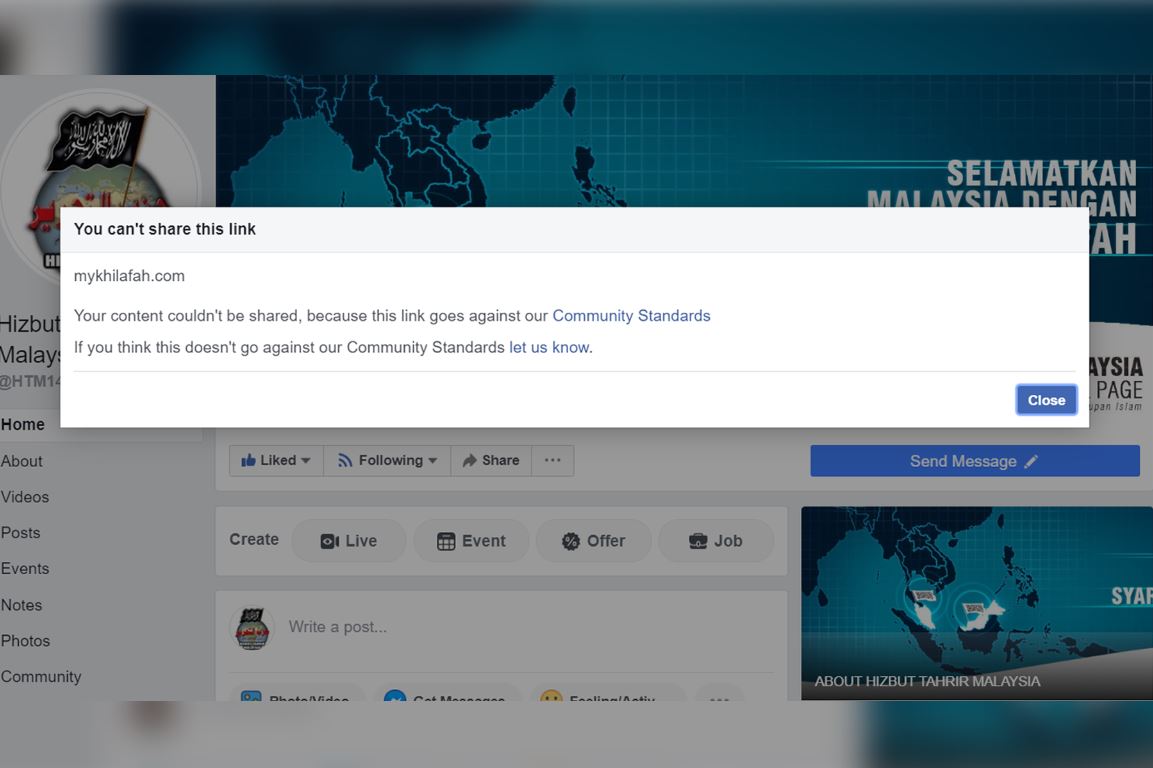Go to Videos in the sidebar
The image size is (1153, 768).
[25, 497]
